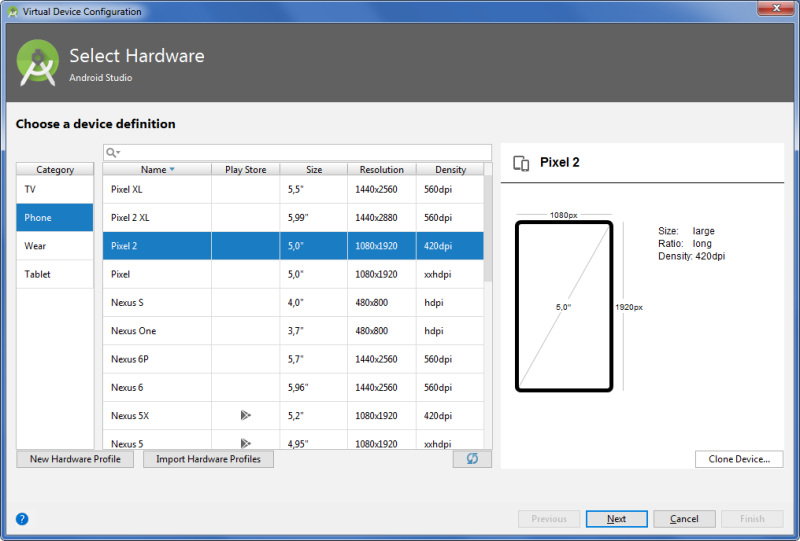Viewport: 800px width, 541px height.
Task: Sort devices by Name column arrow
Action: [172, 169]
